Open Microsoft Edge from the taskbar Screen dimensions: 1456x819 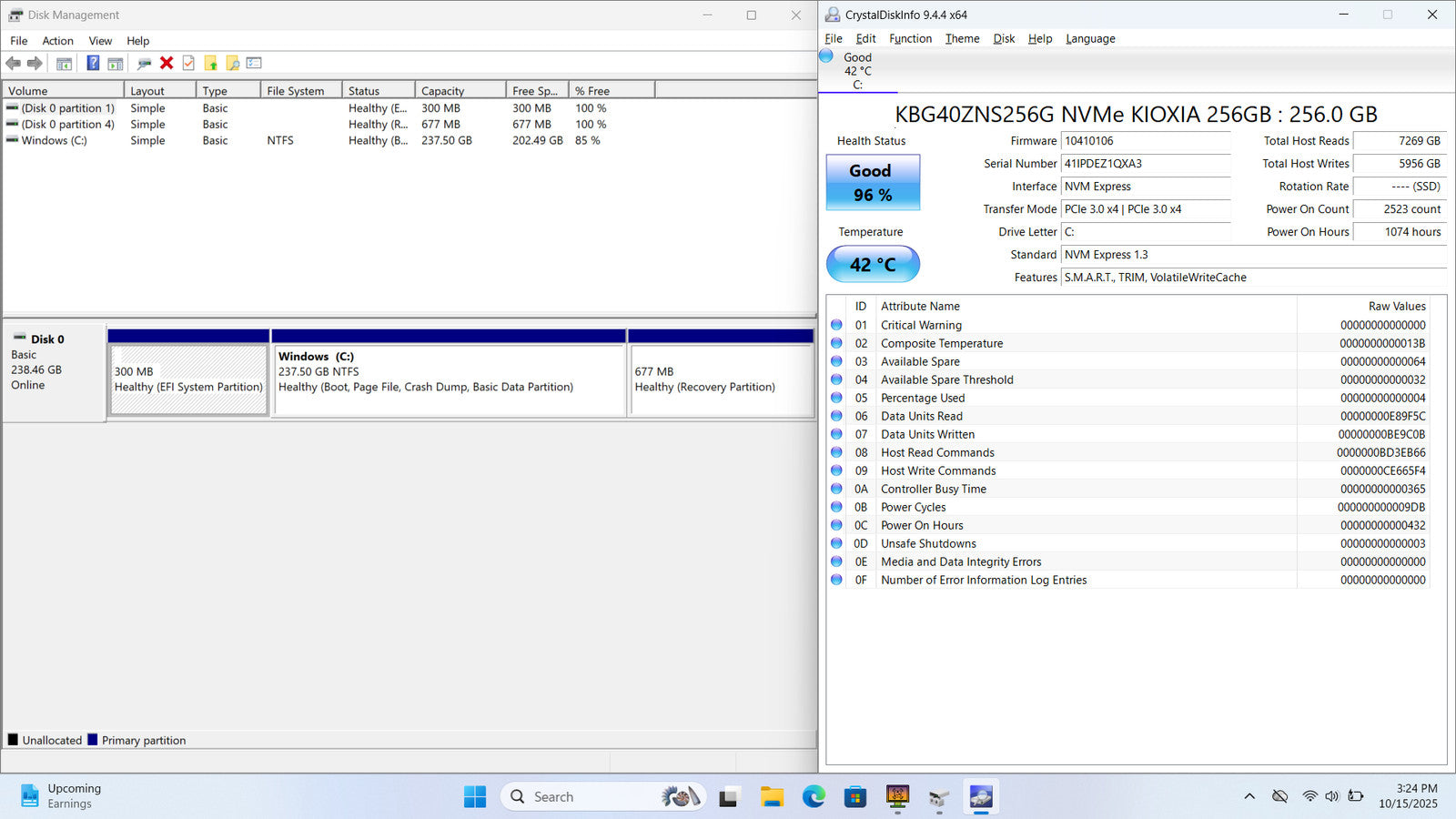(x=814, y=797)
